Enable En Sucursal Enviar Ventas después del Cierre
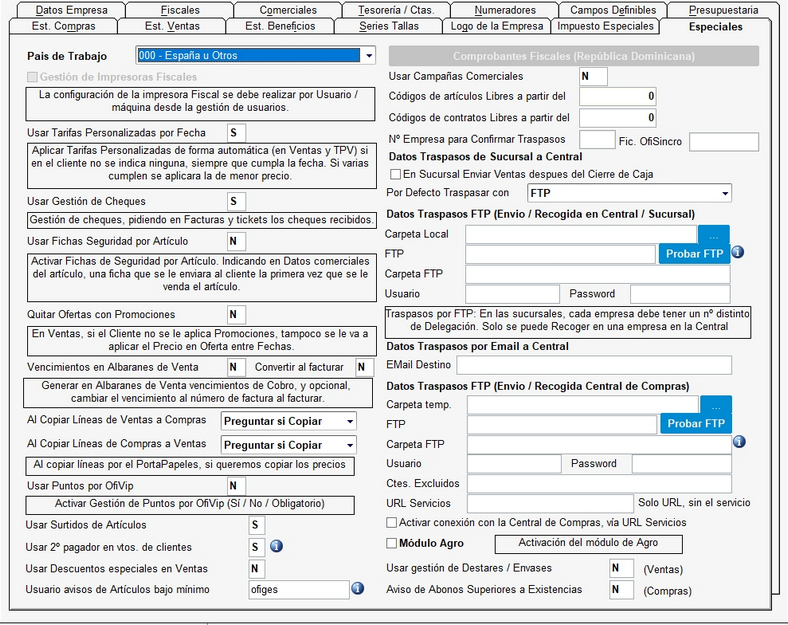This screenshot has width=788, height=625. tap(396, 174)
